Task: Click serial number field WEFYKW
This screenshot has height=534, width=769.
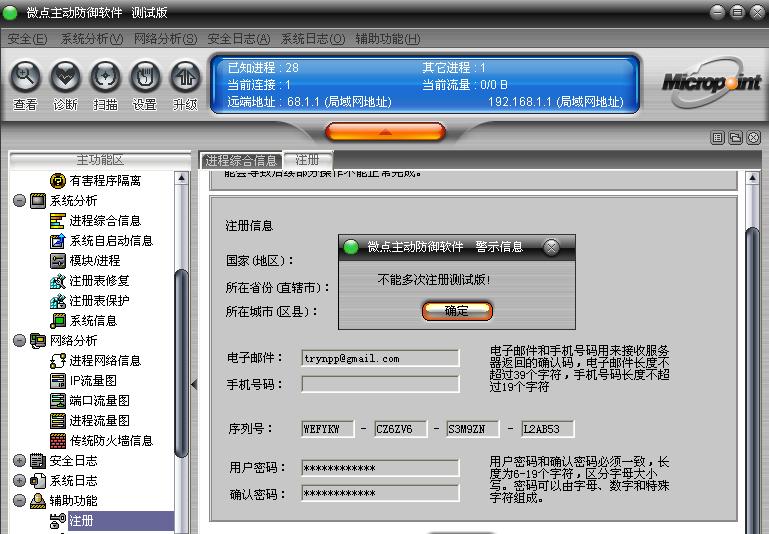Action: click(328, 429)
